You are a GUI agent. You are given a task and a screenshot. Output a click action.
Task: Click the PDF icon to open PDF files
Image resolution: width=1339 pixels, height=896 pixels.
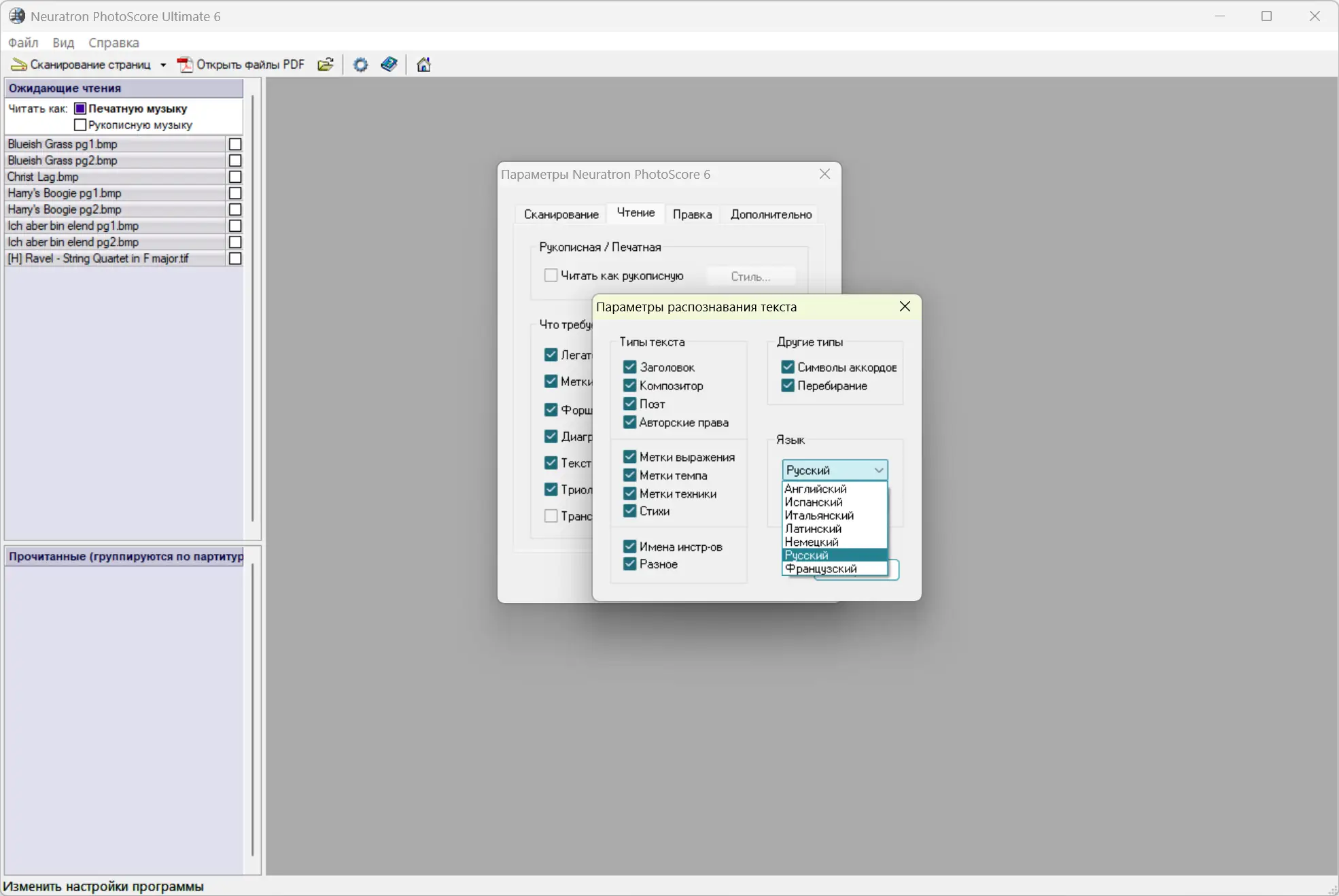point(184,65)
